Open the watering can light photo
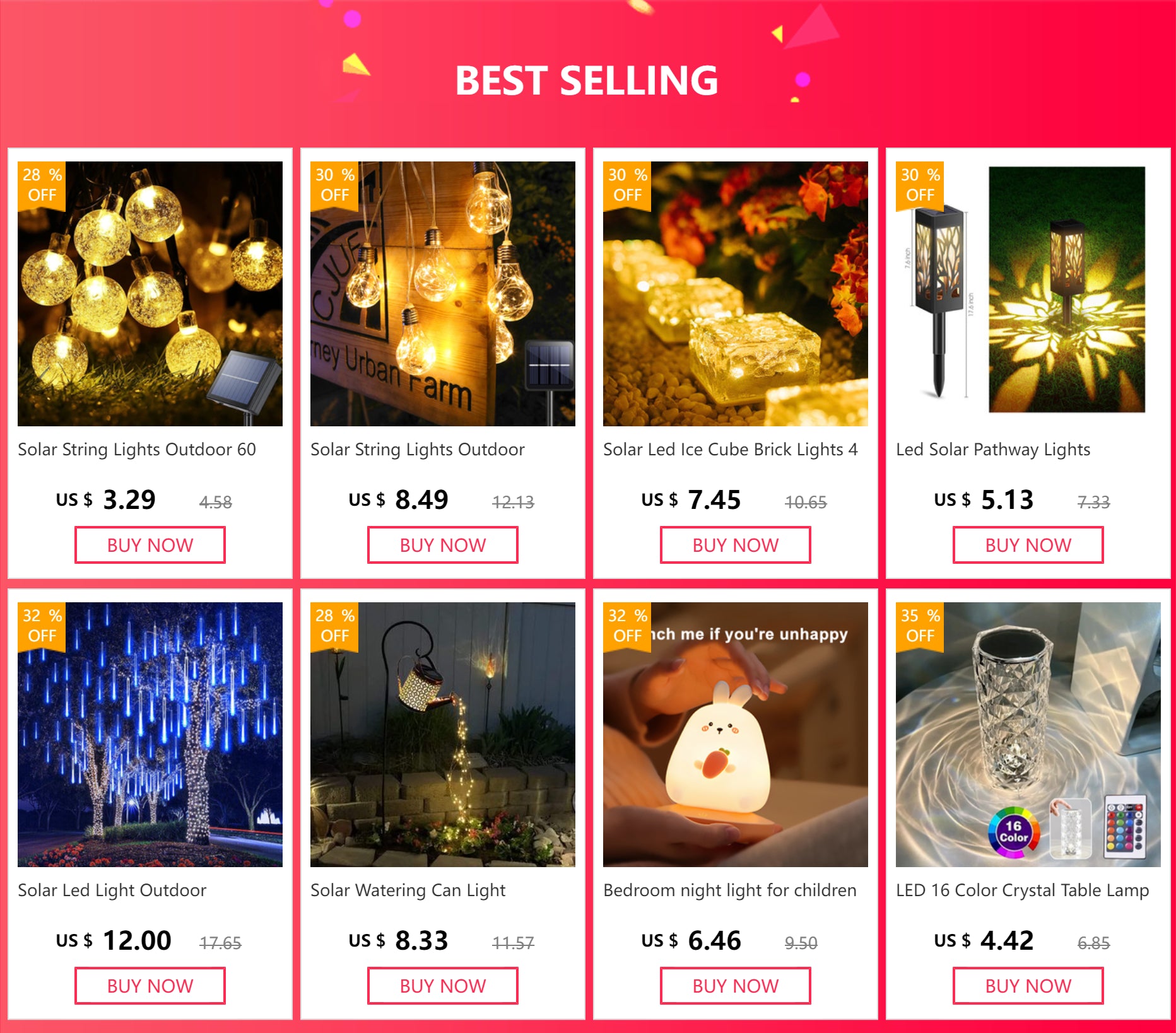Screen dimensions: 1176x1033 pos(443,735)
